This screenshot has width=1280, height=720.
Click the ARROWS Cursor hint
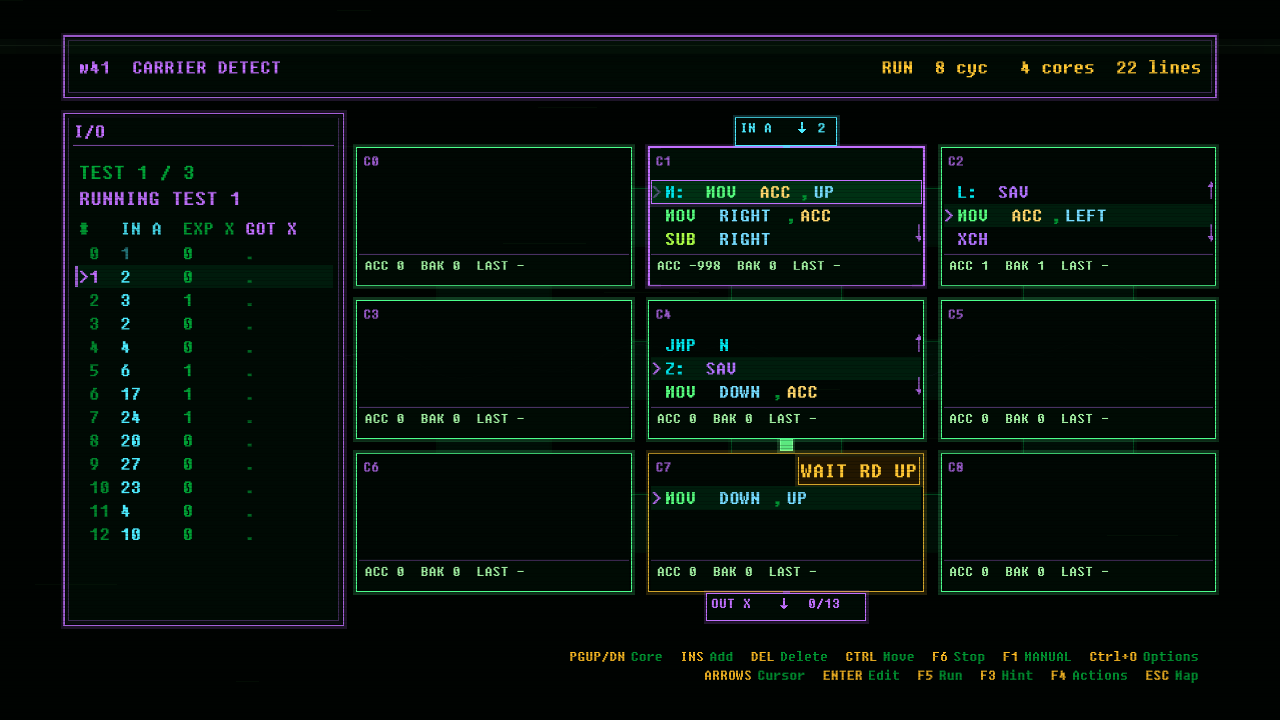point(755,675)
